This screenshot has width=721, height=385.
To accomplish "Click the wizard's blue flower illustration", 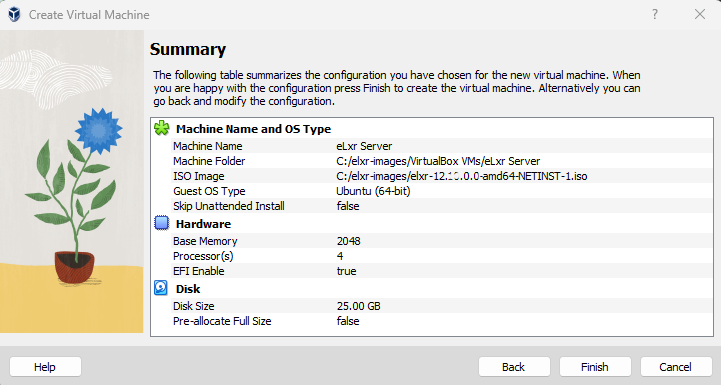I will (x=98, y=132).
